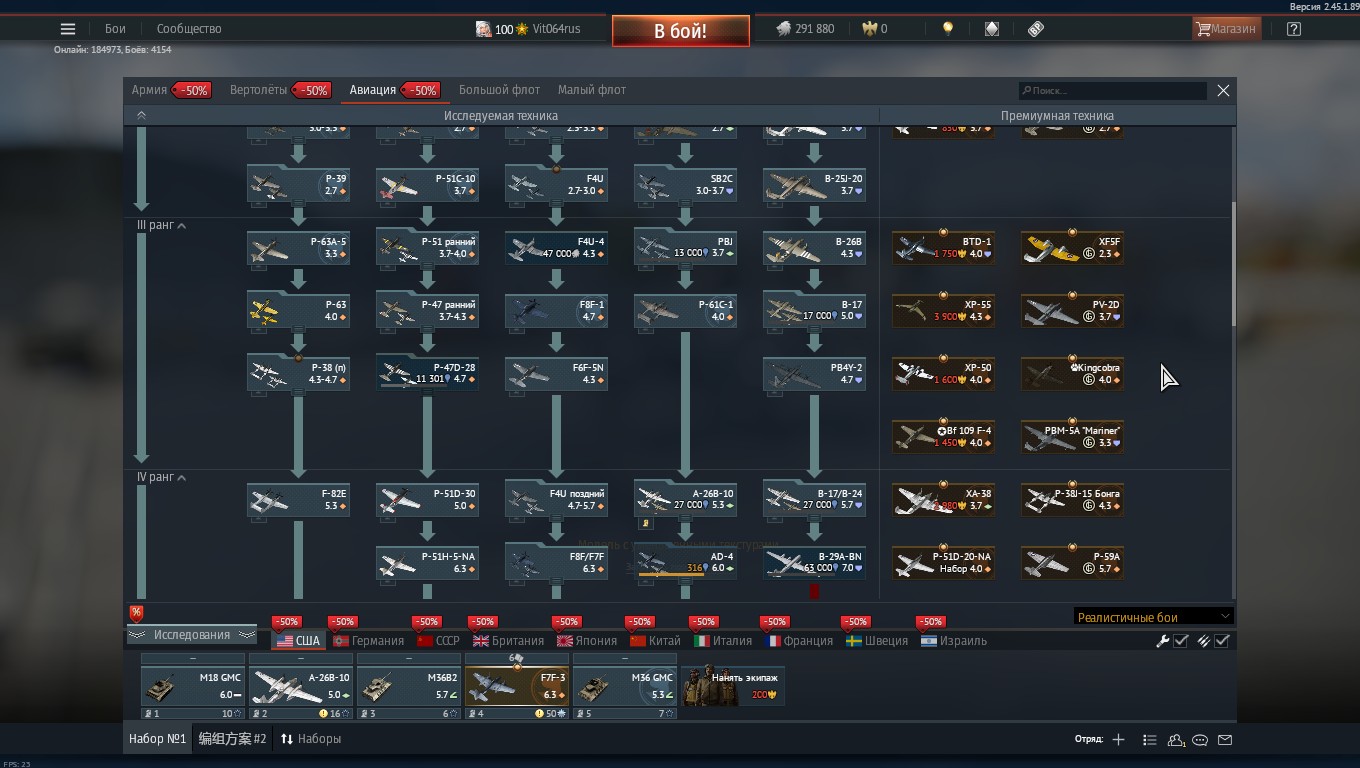Select США nation flag tab
Image resolution: width=1360 pixels, height=768 pixels.
point(298,641)
